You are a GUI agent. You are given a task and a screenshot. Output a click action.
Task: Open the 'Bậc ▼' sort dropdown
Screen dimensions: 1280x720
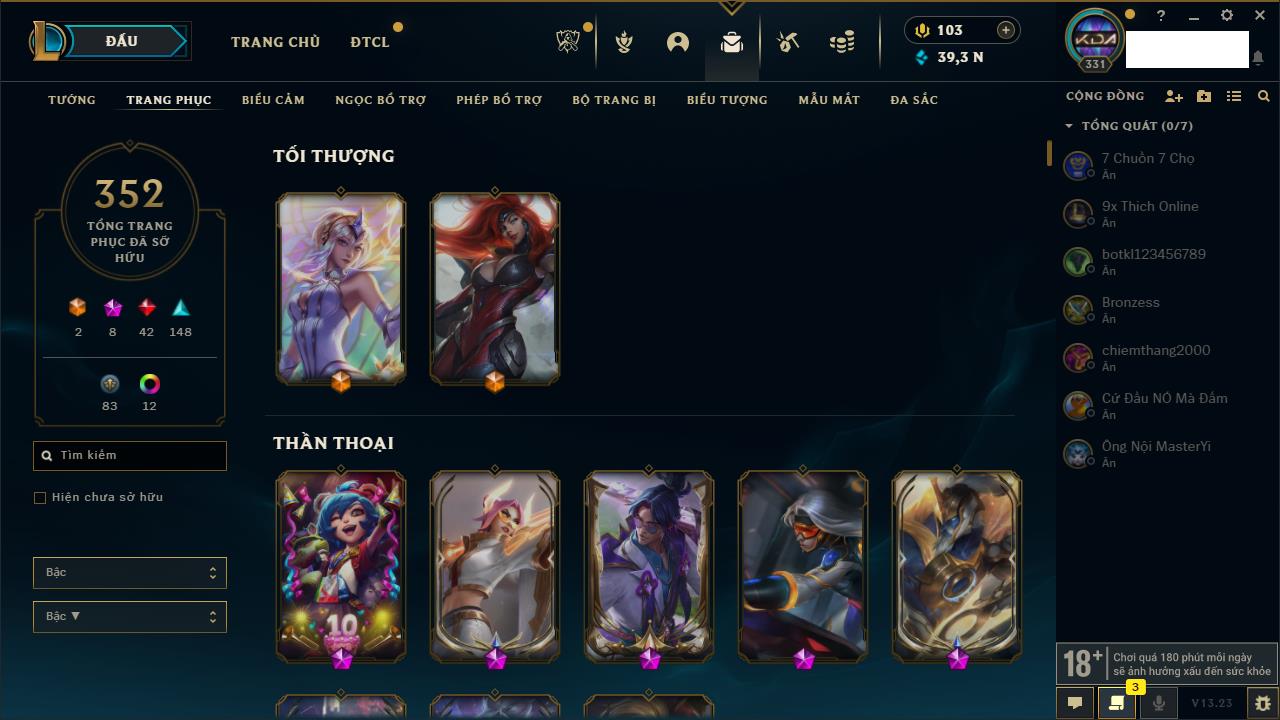tap(130, 616)
